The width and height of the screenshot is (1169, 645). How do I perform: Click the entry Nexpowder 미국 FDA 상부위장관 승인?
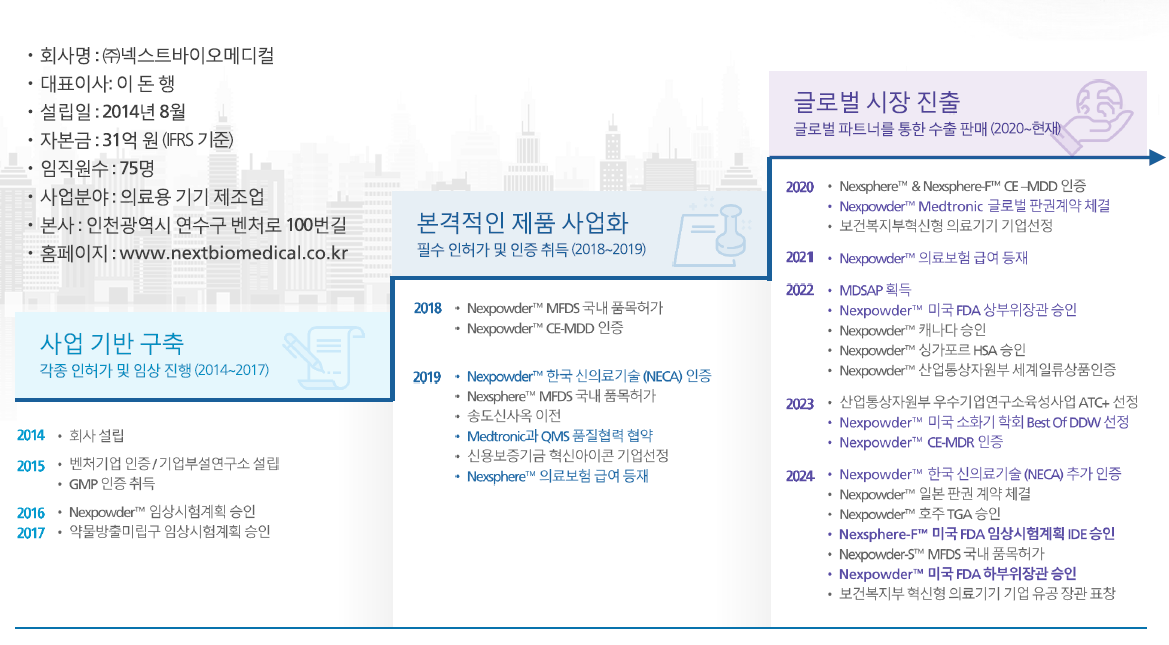tap(958, 310)
